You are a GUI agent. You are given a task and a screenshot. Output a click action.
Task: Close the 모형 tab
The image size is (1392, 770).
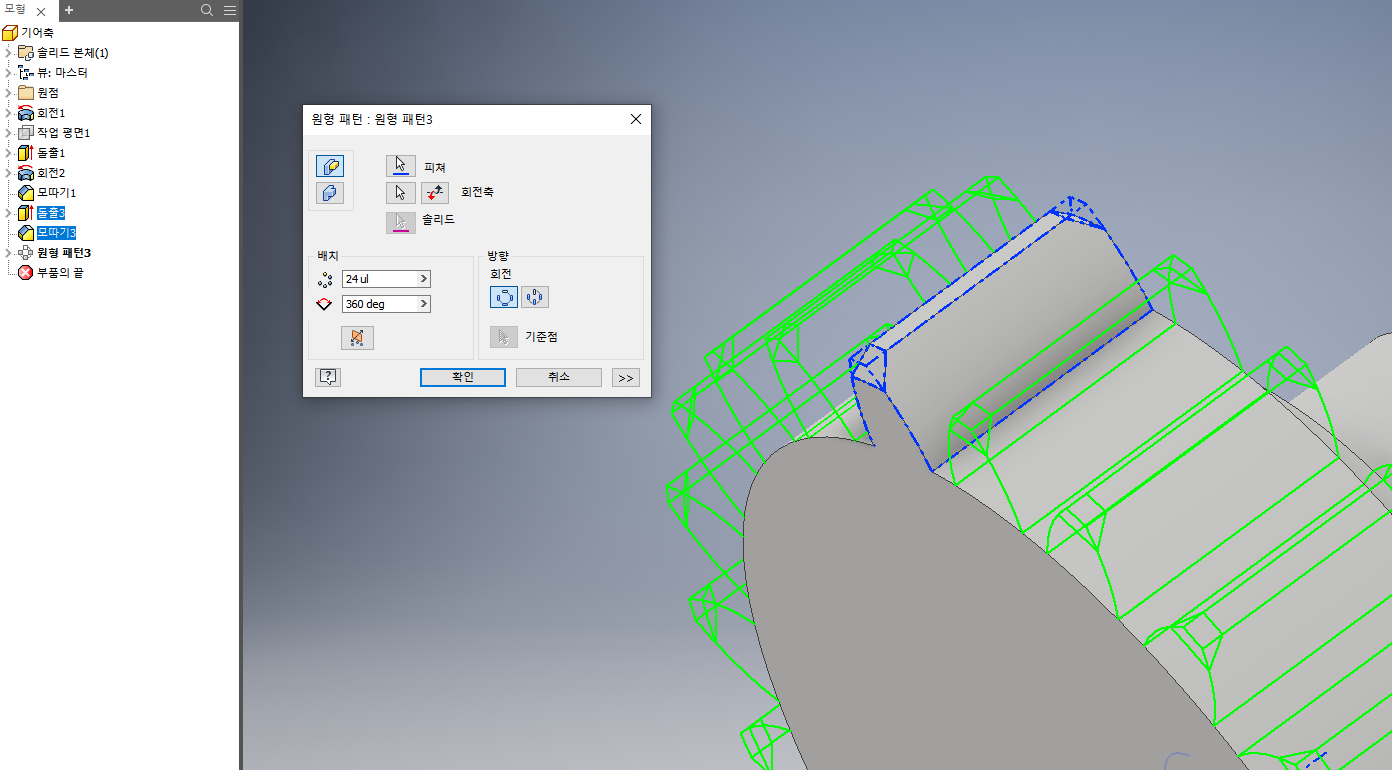(41, 11)
